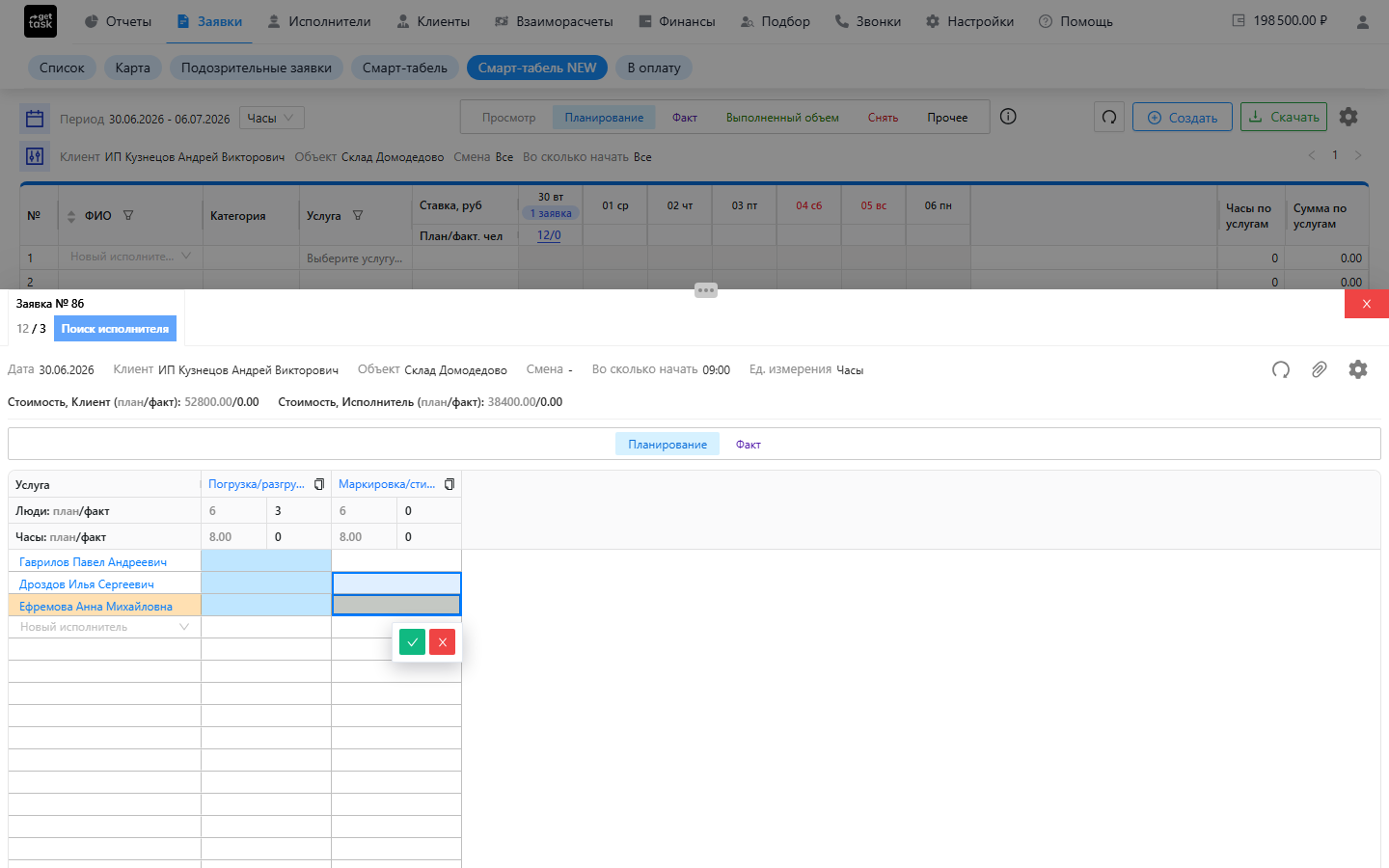
Task: Open the Новый исполнитель dropdown in request
Action: pyautogui.click(x=104, y=627)
